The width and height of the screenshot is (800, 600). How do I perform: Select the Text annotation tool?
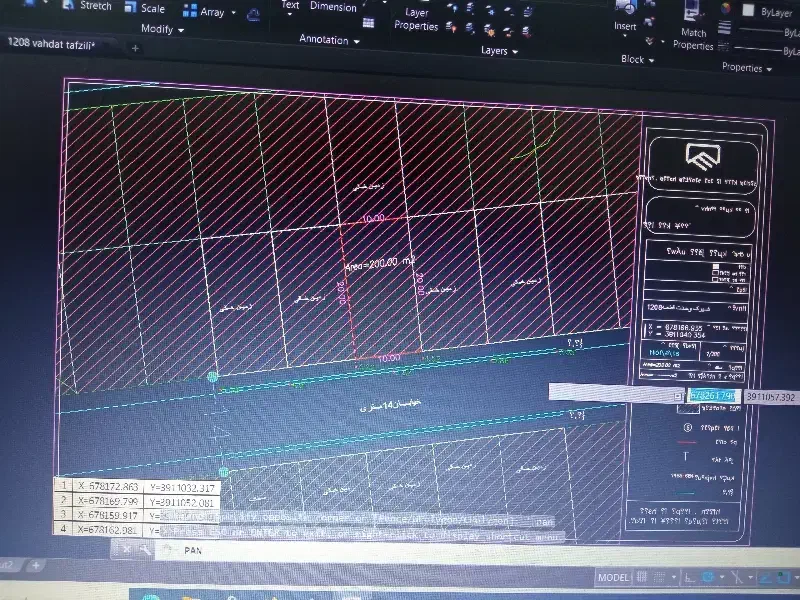coord(290,5)
